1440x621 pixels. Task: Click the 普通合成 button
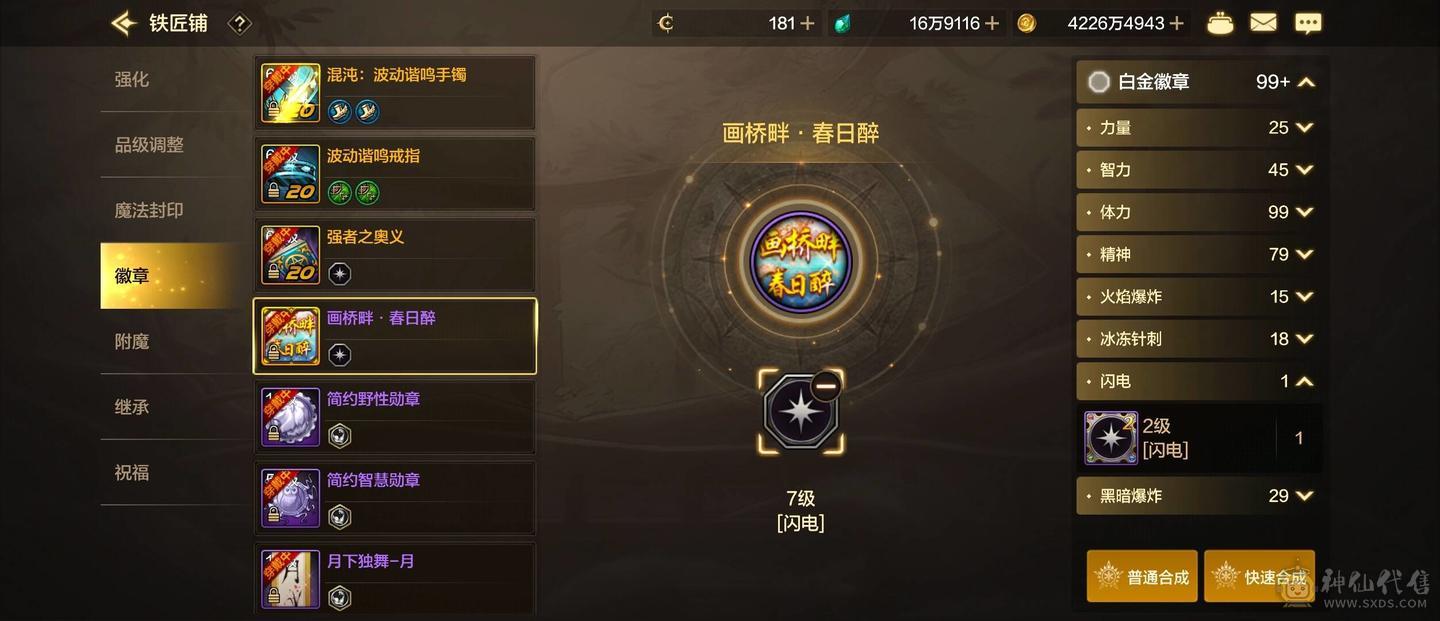point(1142,576)
